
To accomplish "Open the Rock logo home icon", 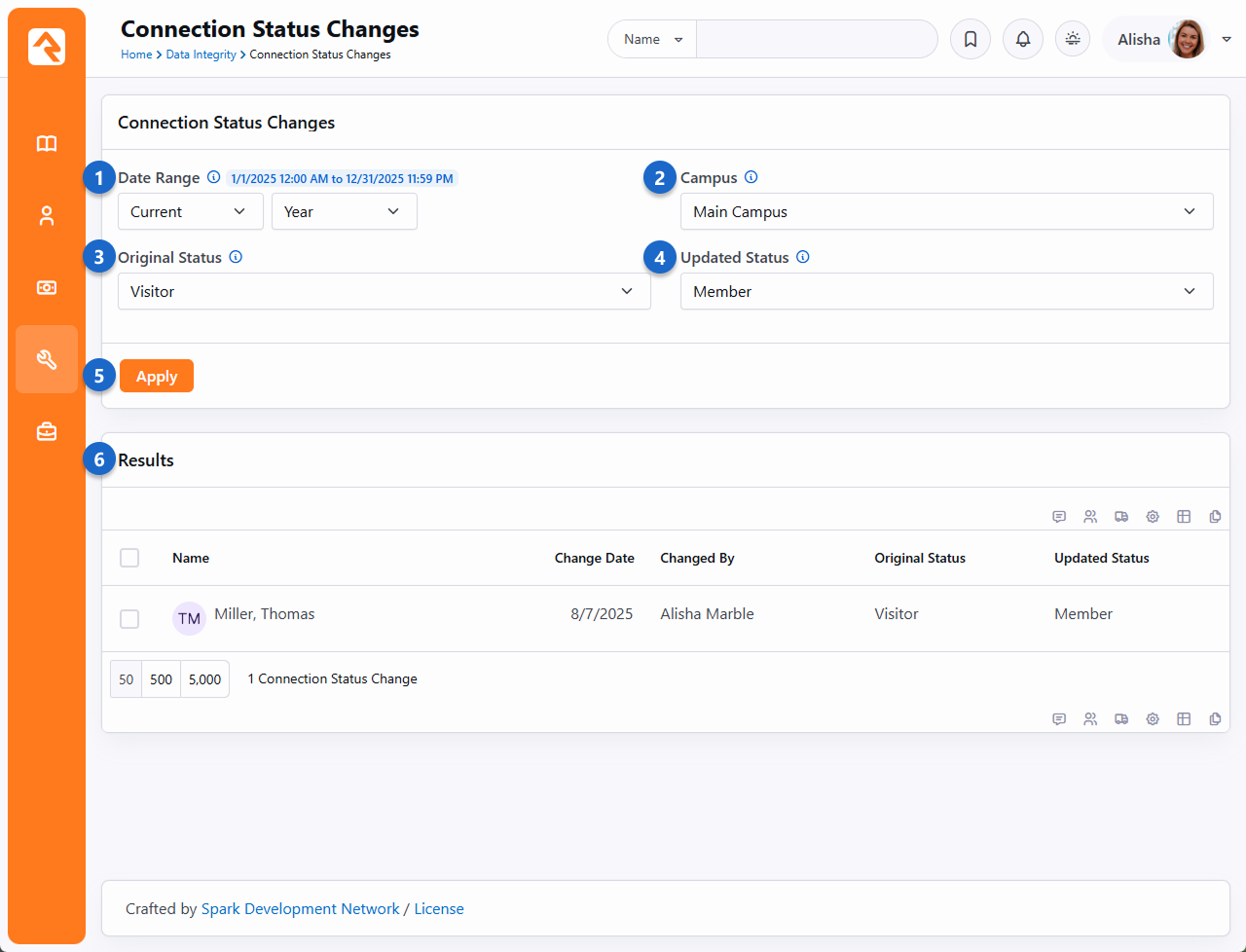I will point(47,47).
